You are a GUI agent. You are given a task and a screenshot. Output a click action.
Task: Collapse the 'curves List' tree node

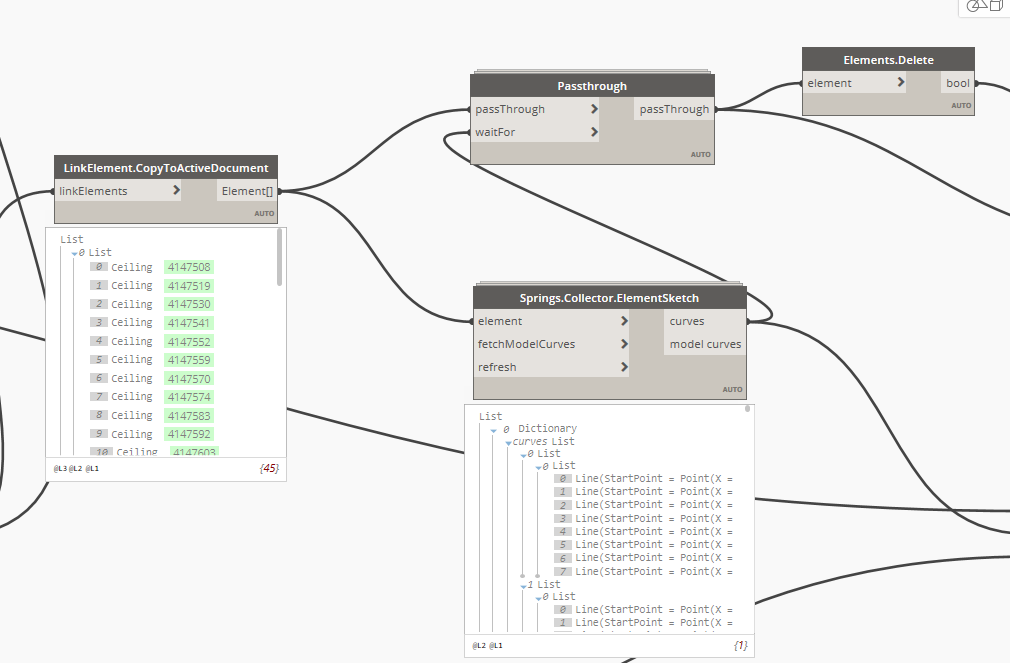(508, 442)
